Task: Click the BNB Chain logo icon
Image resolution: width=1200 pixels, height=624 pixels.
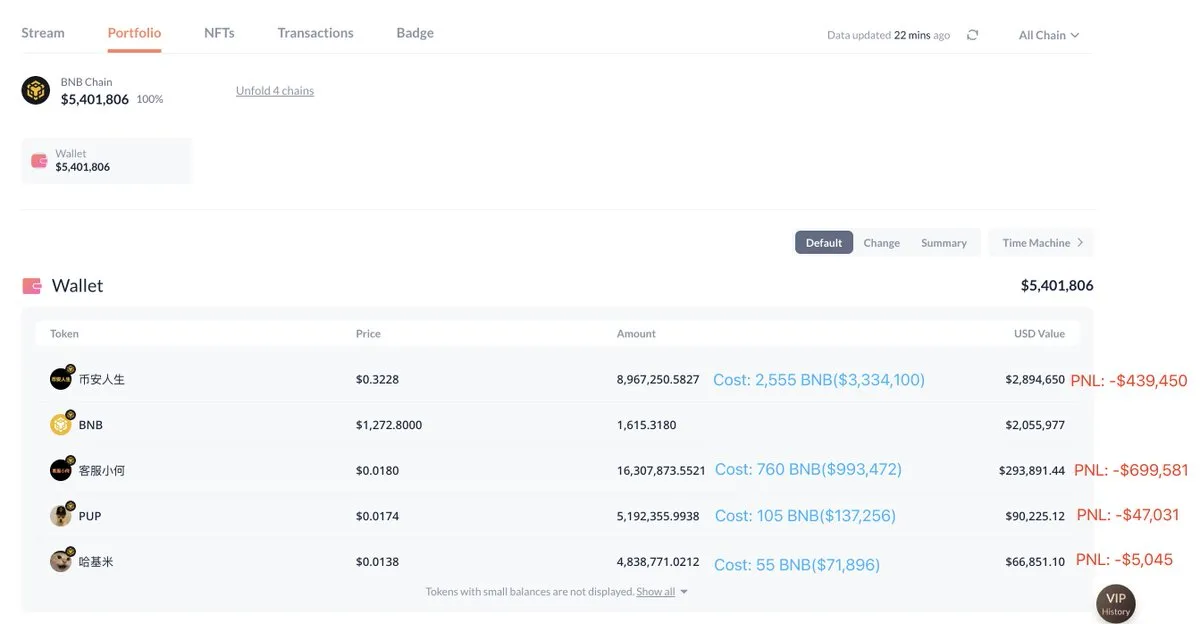Action: (x=36, y=91)
